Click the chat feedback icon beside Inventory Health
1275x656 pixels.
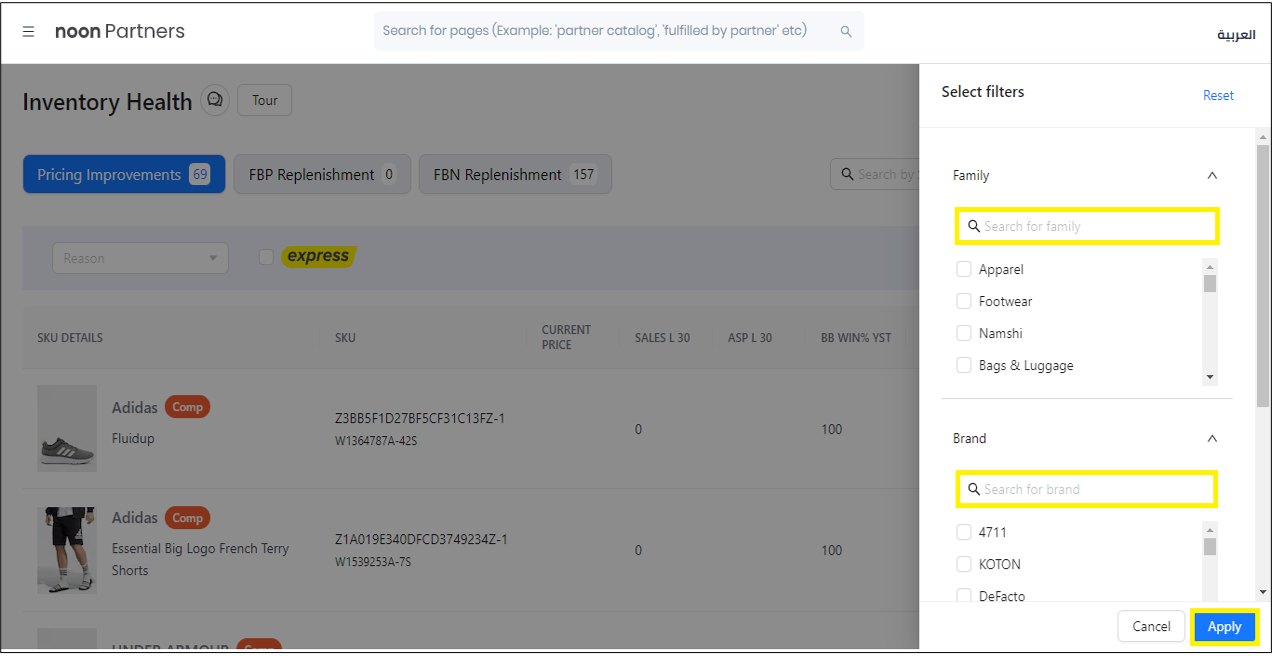pos(214,100)
